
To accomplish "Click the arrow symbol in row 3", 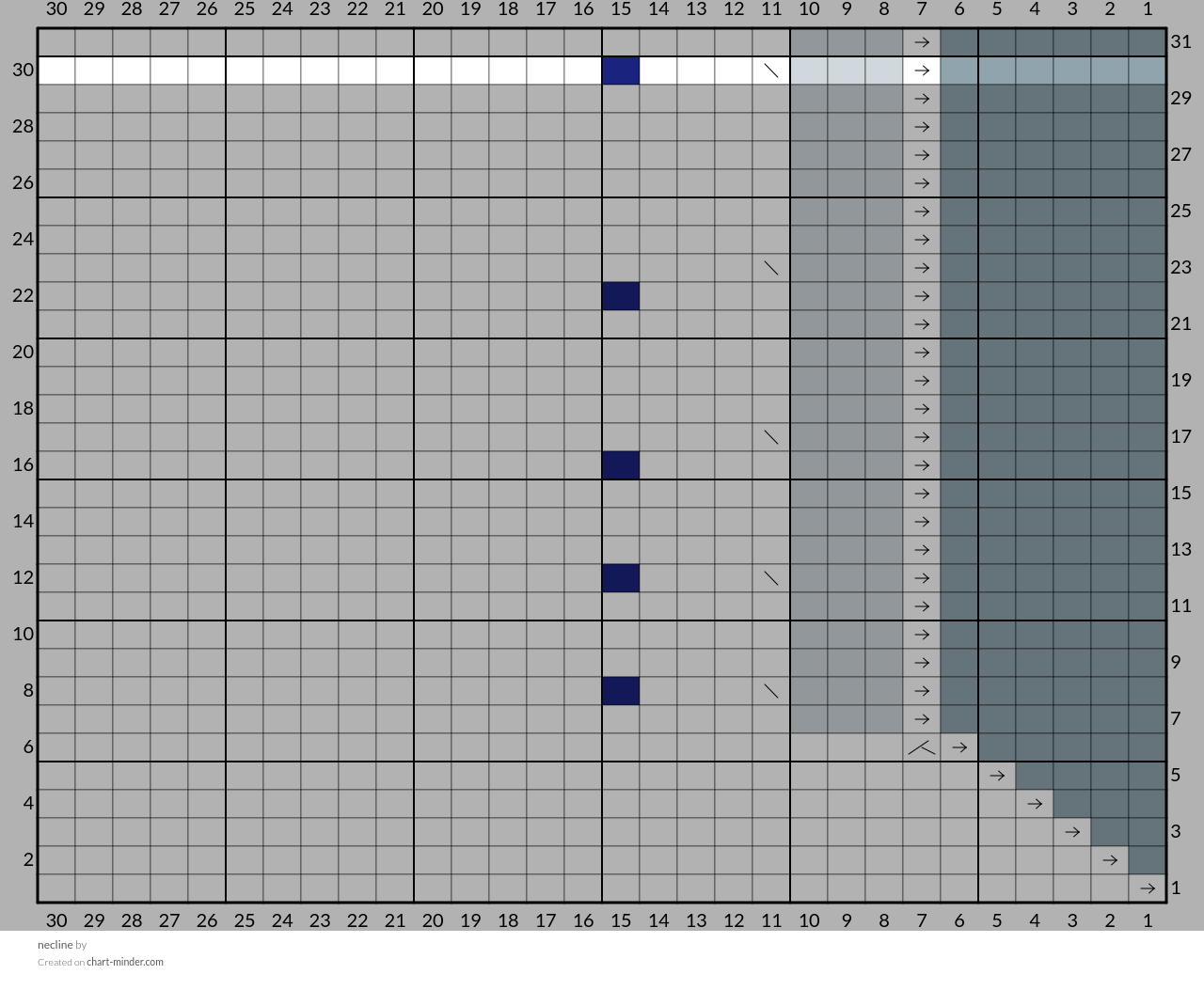I will [1072, 832].
